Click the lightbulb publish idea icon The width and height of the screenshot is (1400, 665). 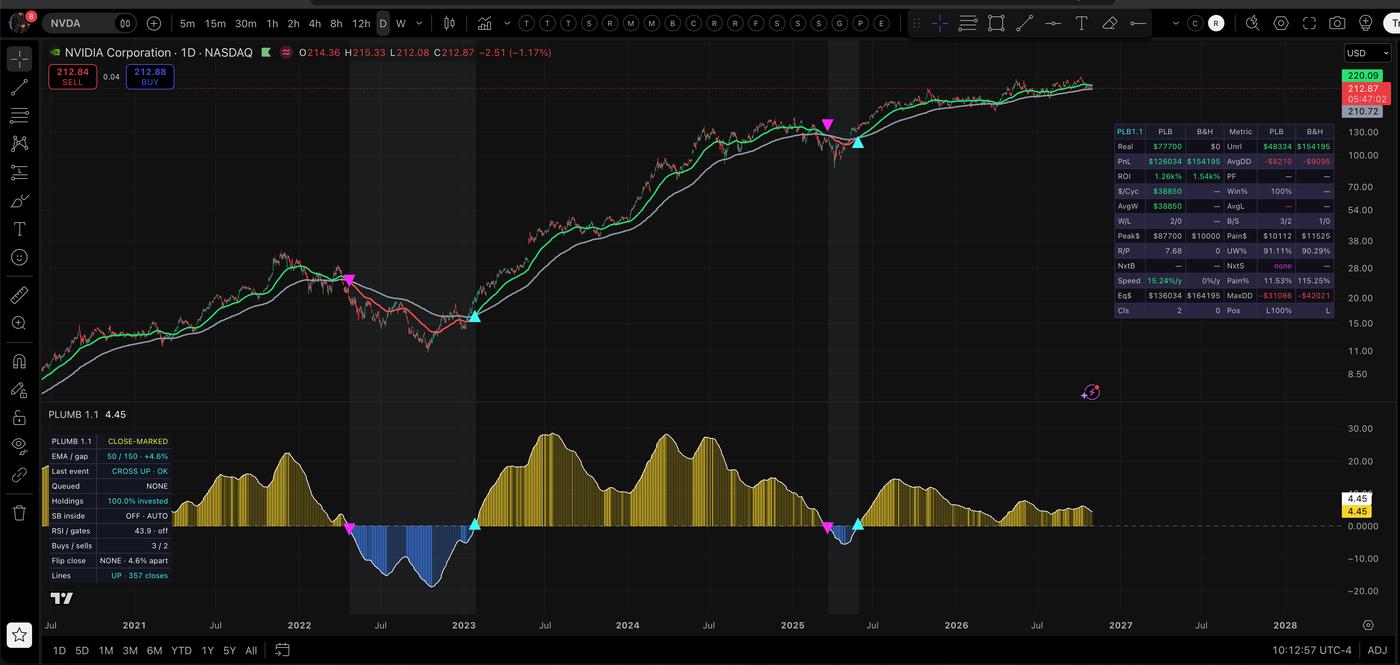[x=1365, y=23]
